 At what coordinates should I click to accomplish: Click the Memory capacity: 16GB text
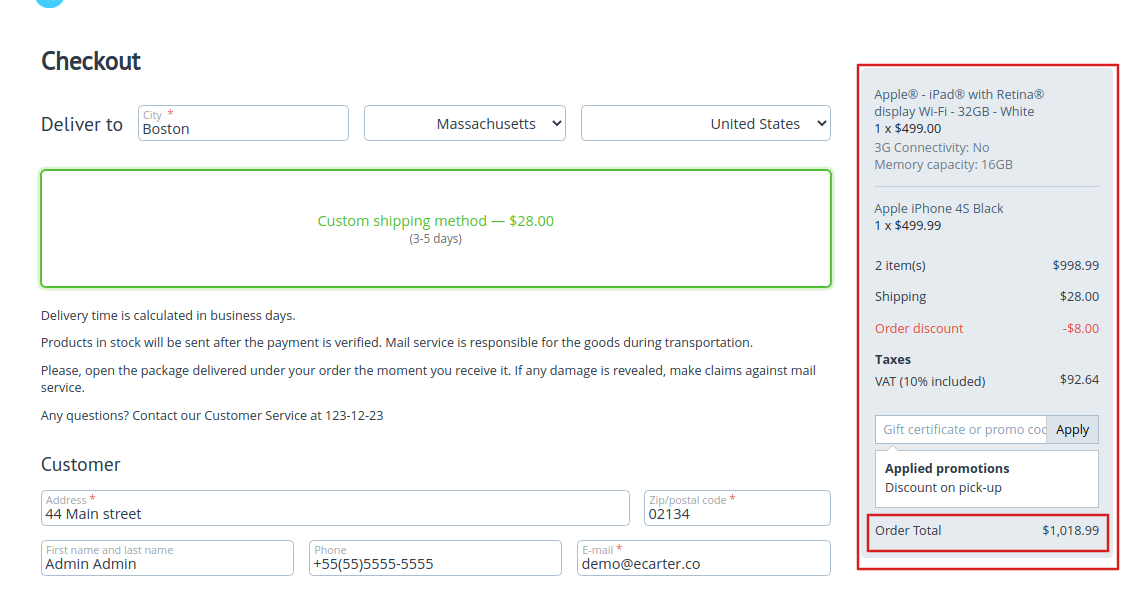click(x=943, y=165)
